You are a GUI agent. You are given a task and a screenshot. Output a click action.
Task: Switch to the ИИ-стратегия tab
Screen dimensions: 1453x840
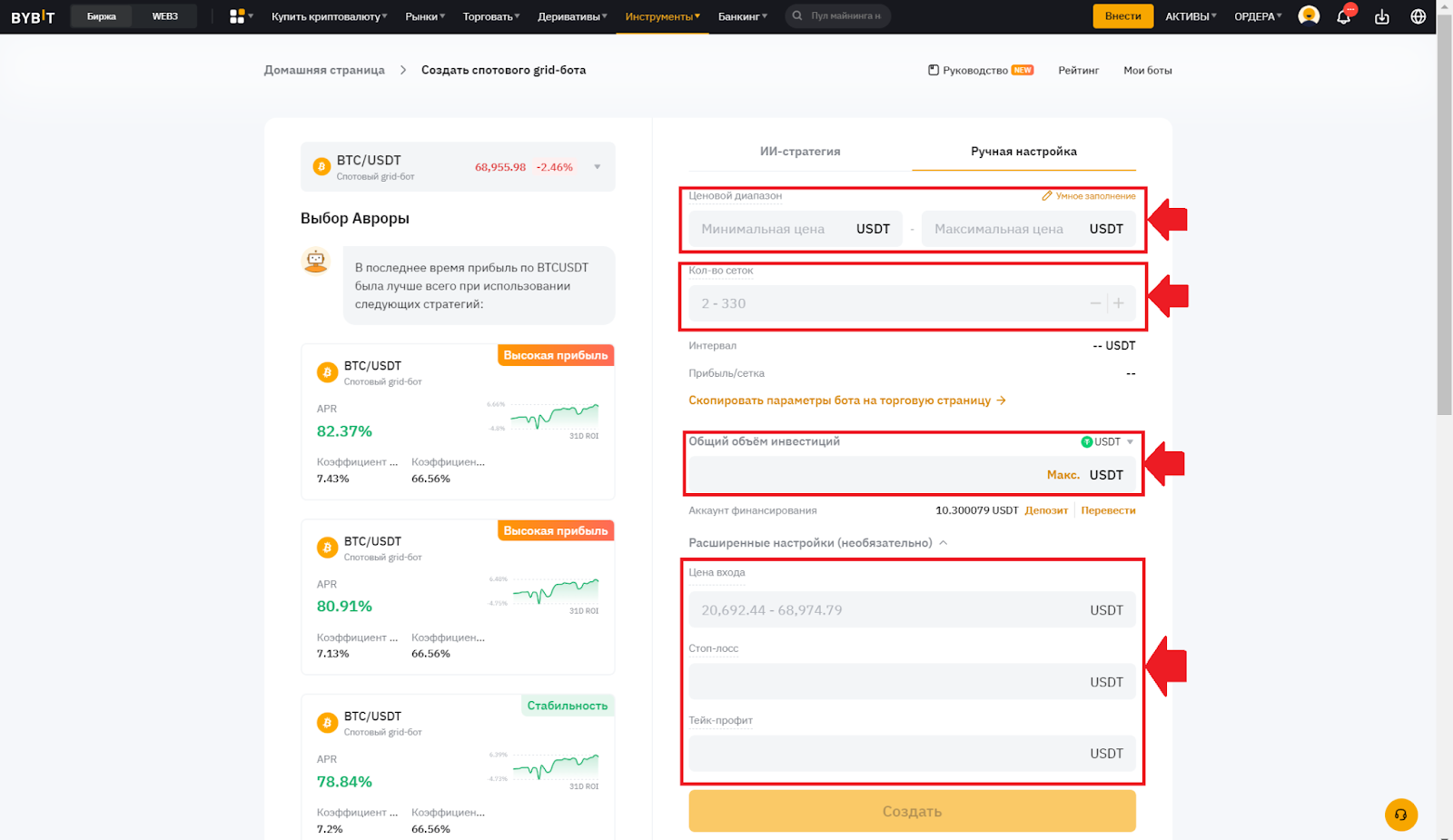coord(800,151)
